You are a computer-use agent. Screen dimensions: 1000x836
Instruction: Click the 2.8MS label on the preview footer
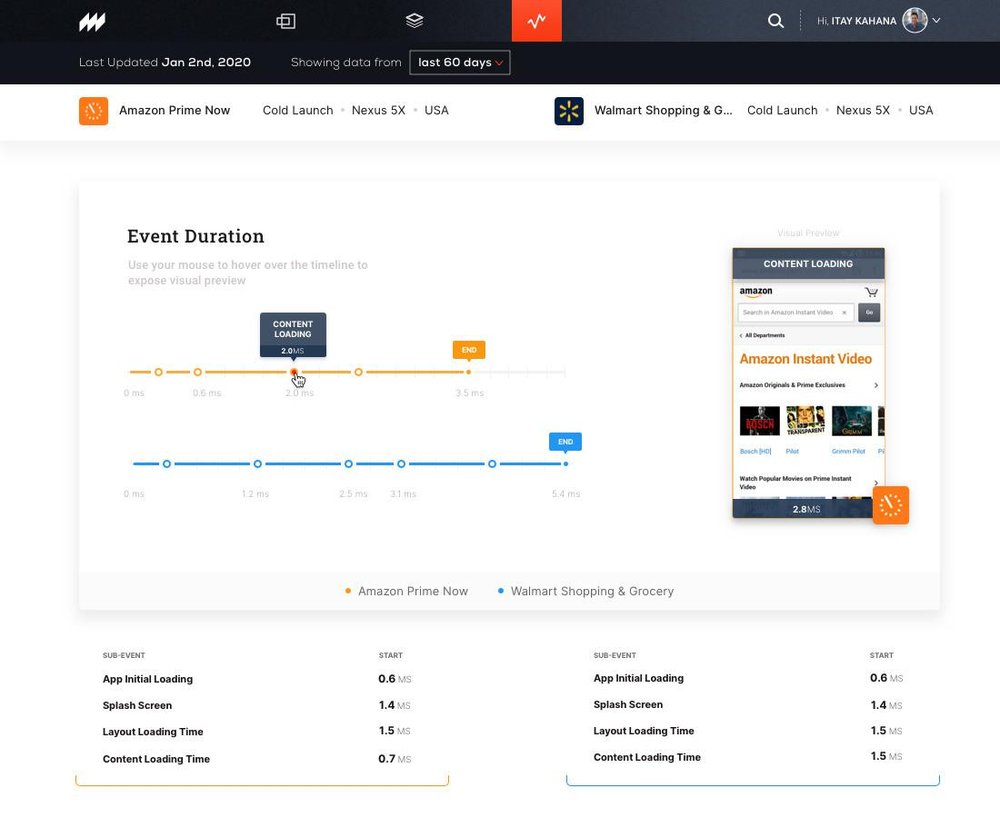806,509
